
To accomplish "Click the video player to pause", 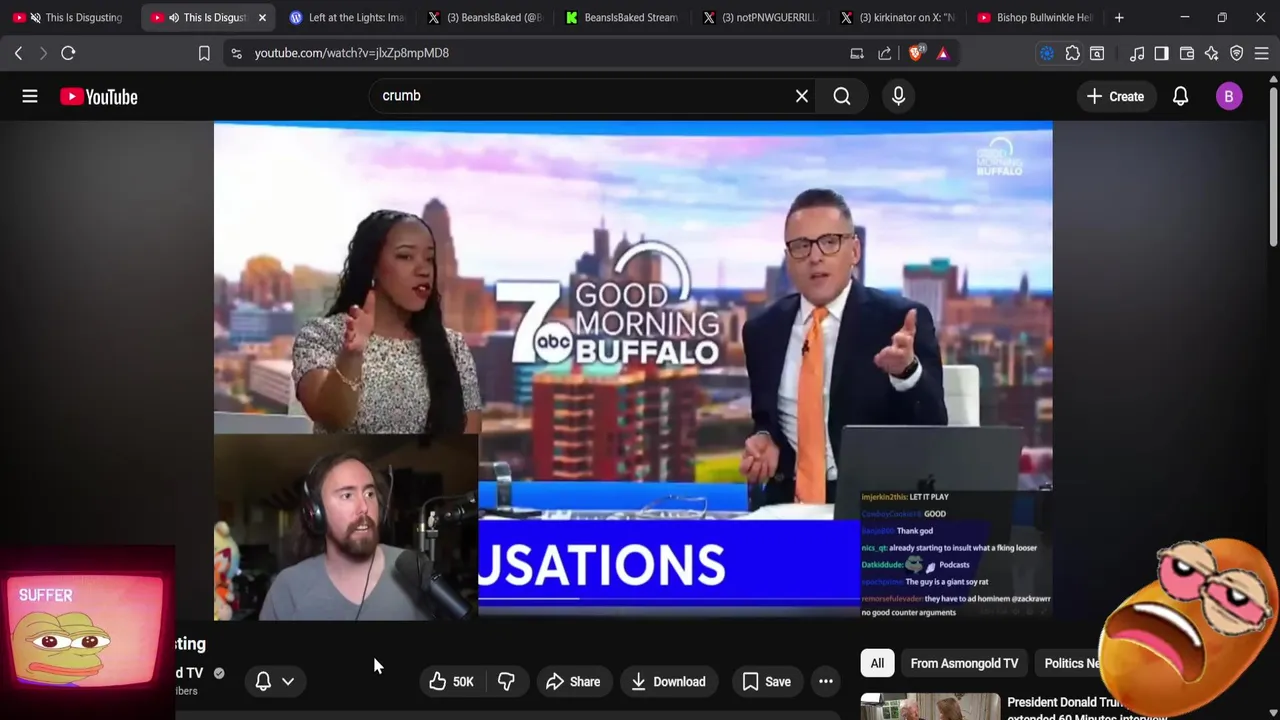I will point(633,370).
